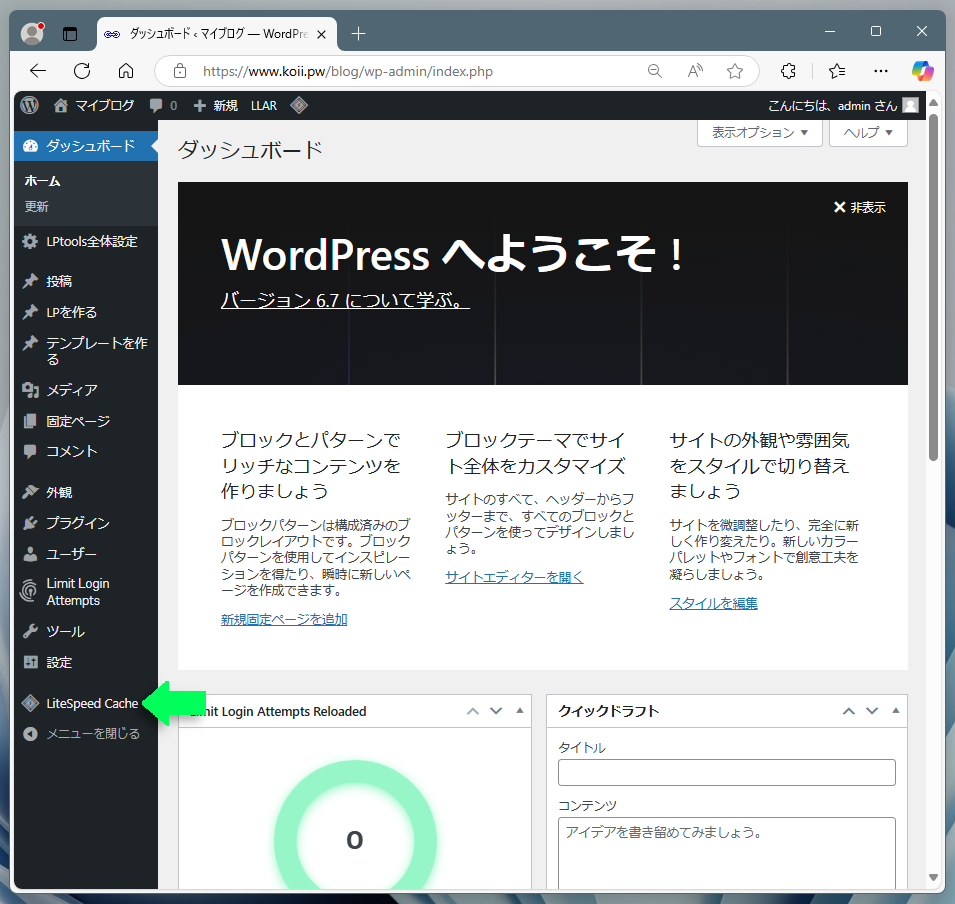
Task: Open the ユーザー users menu
Action: point(86,554)
